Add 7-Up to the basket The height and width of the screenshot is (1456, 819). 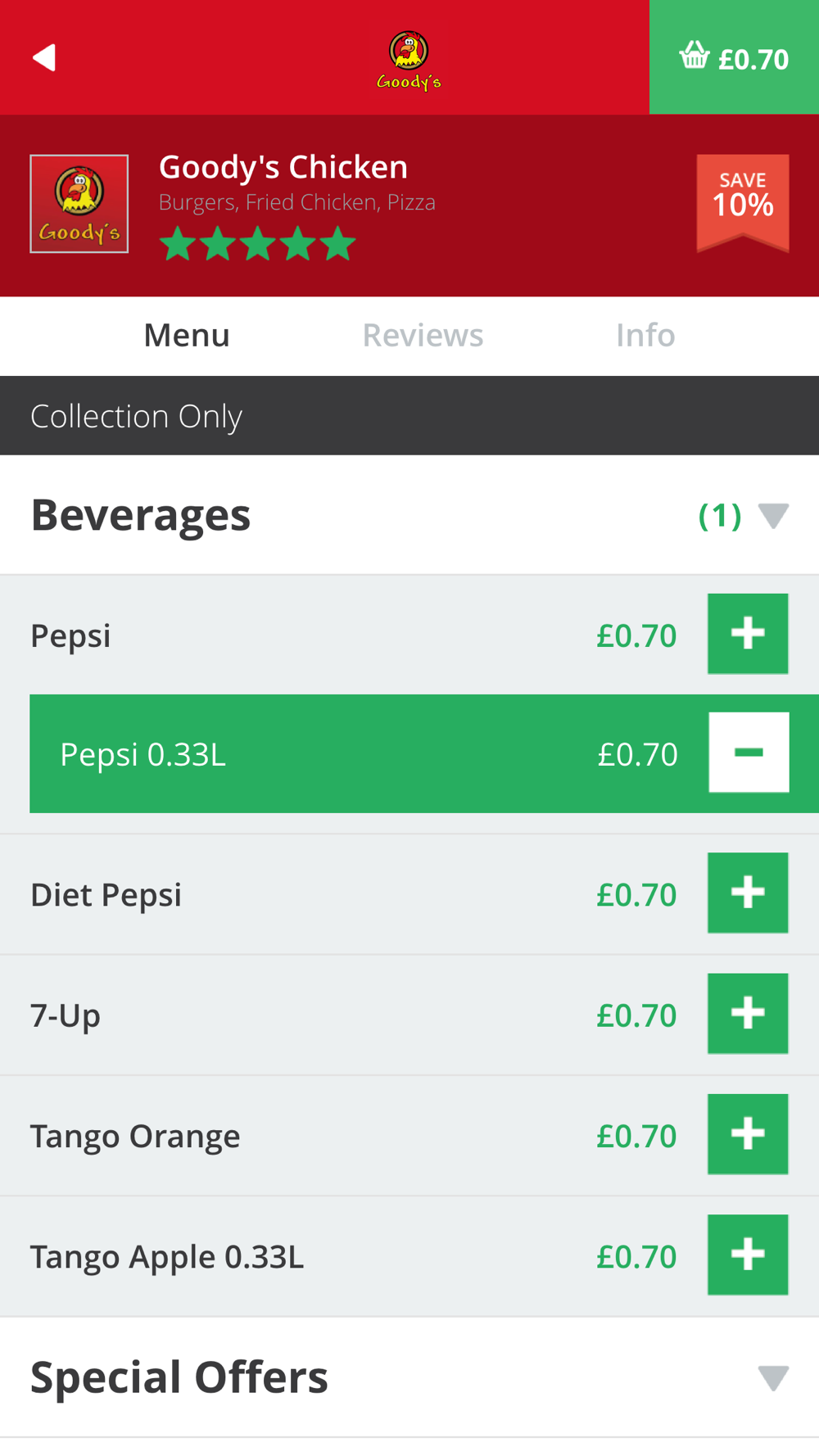point(747,1013)
